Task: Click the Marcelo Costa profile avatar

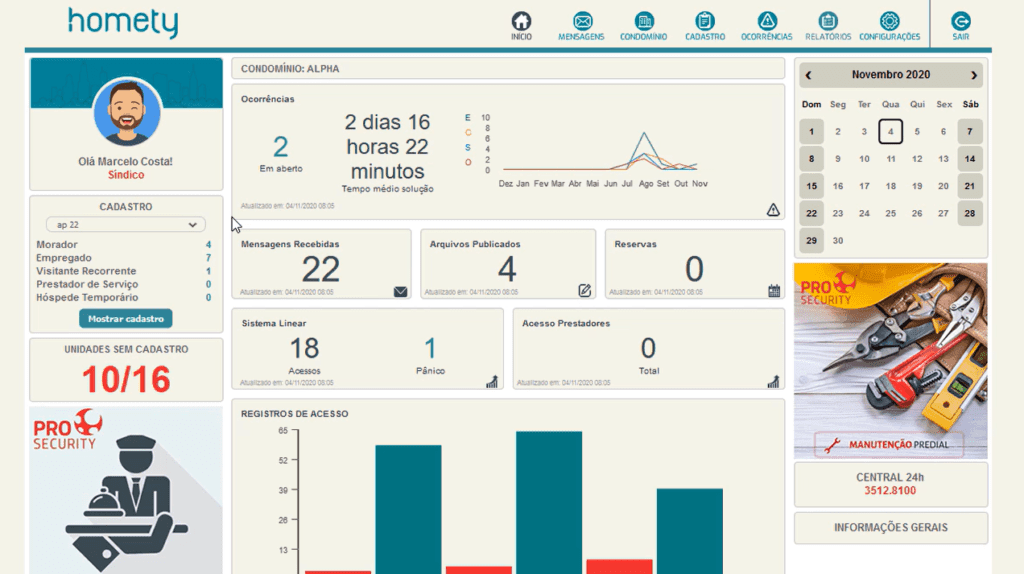Action: click(x=127, y=112)
